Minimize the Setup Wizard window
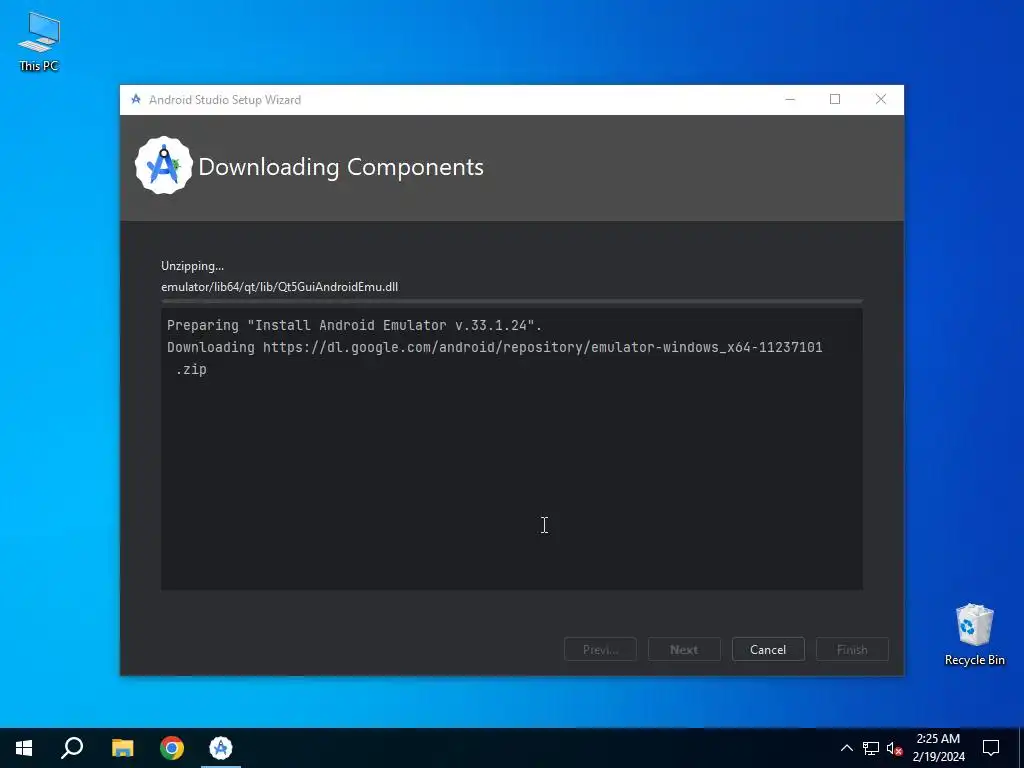This screenshot has height=768, width=1024. pos(790,99)
